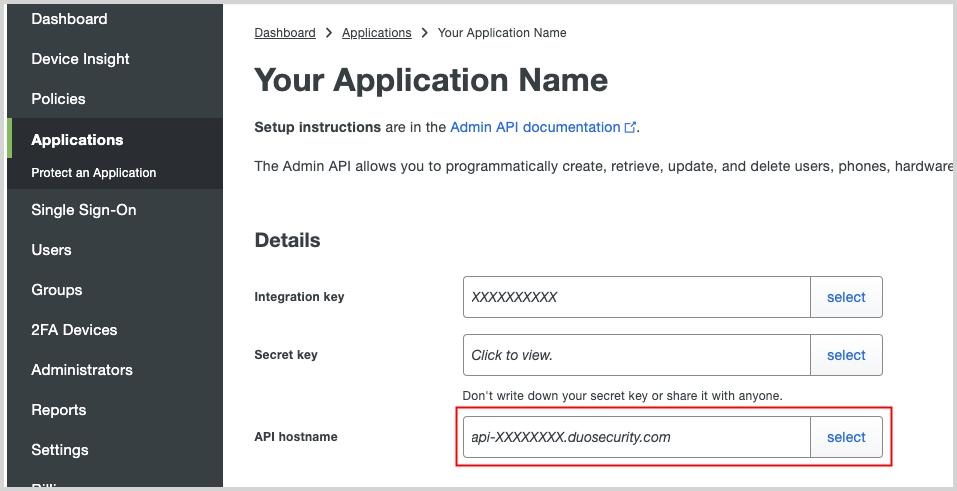
Task: Click external link icon after documentation
Action: click(x=630, y=128)
